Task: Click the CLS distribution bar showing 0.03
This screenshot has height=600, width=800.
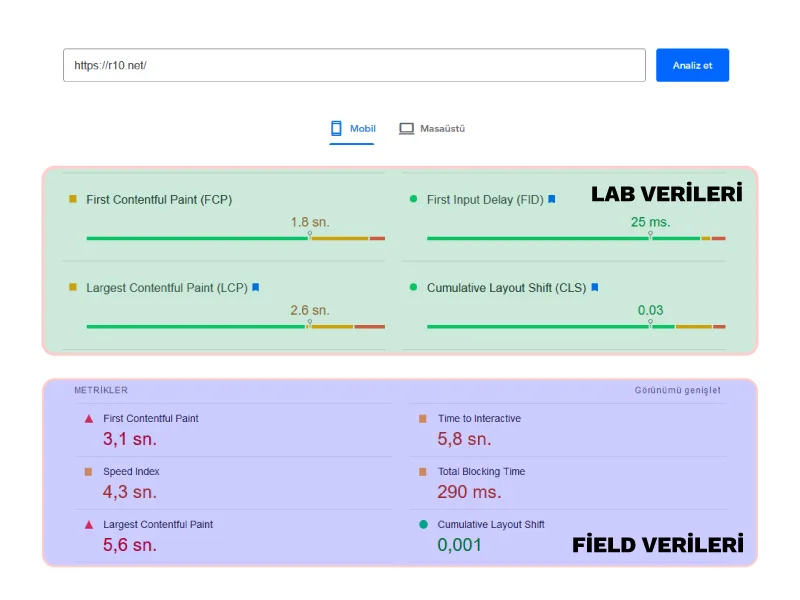Action: (575, 326)
